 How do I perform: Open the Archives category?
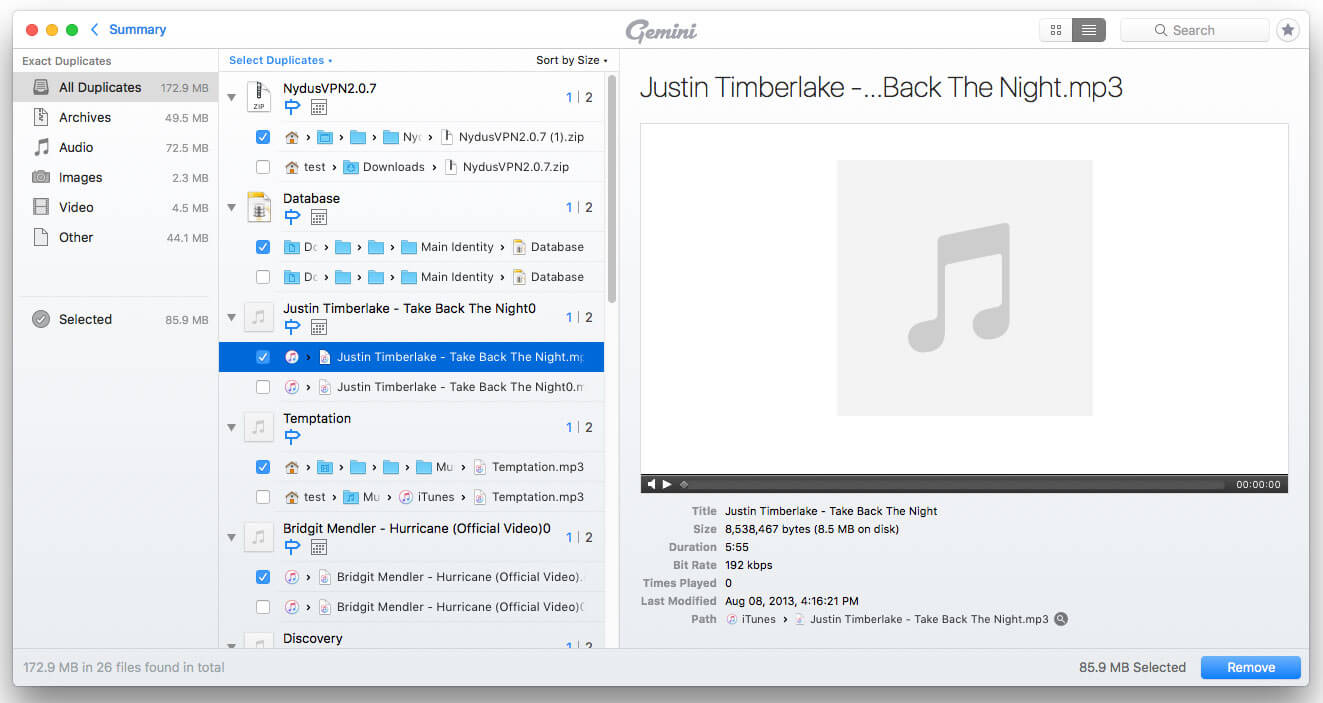point(116,117)
